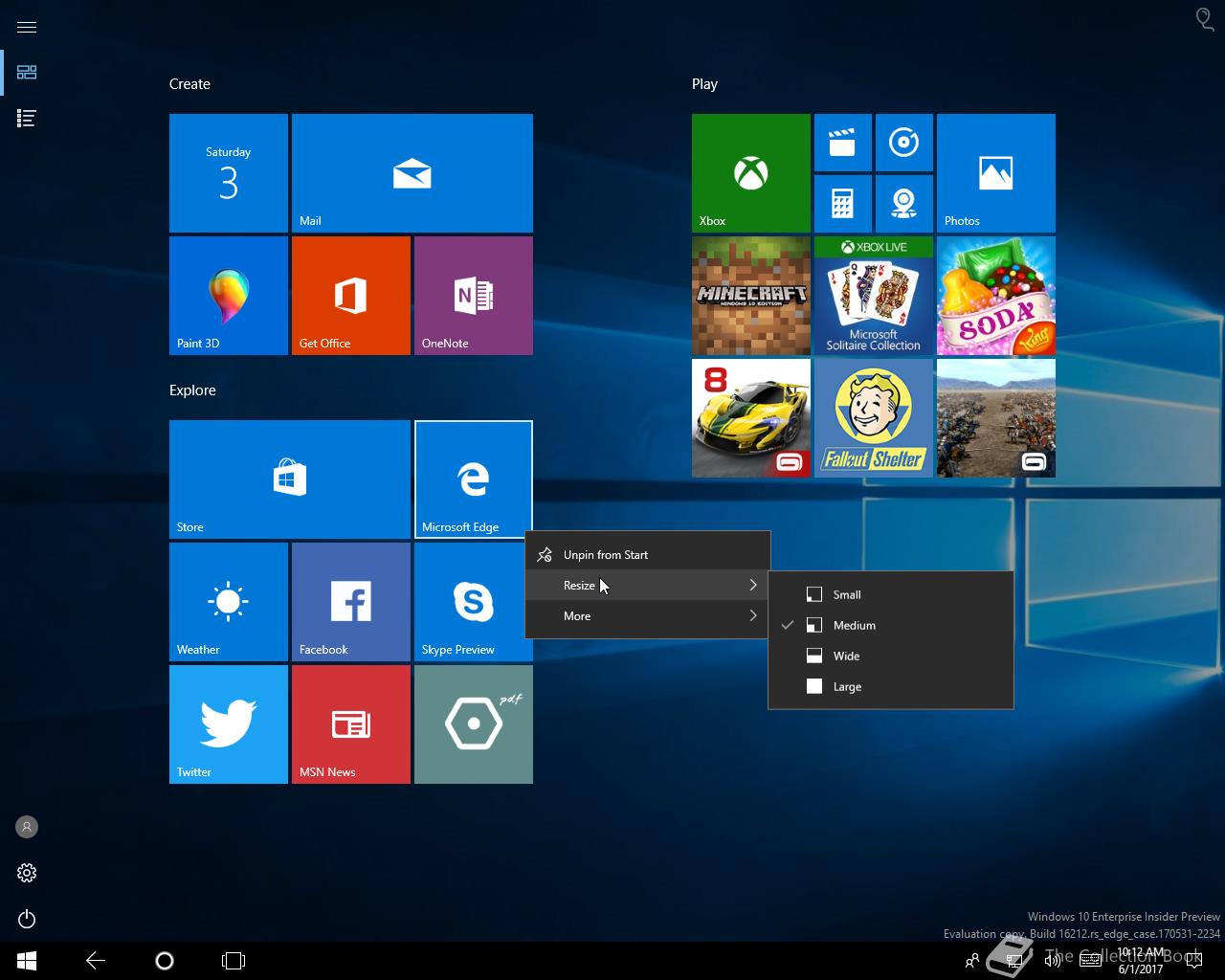Open the Mail tile
This screenshot has height=980, width=1225.
[x=412, y=173]
